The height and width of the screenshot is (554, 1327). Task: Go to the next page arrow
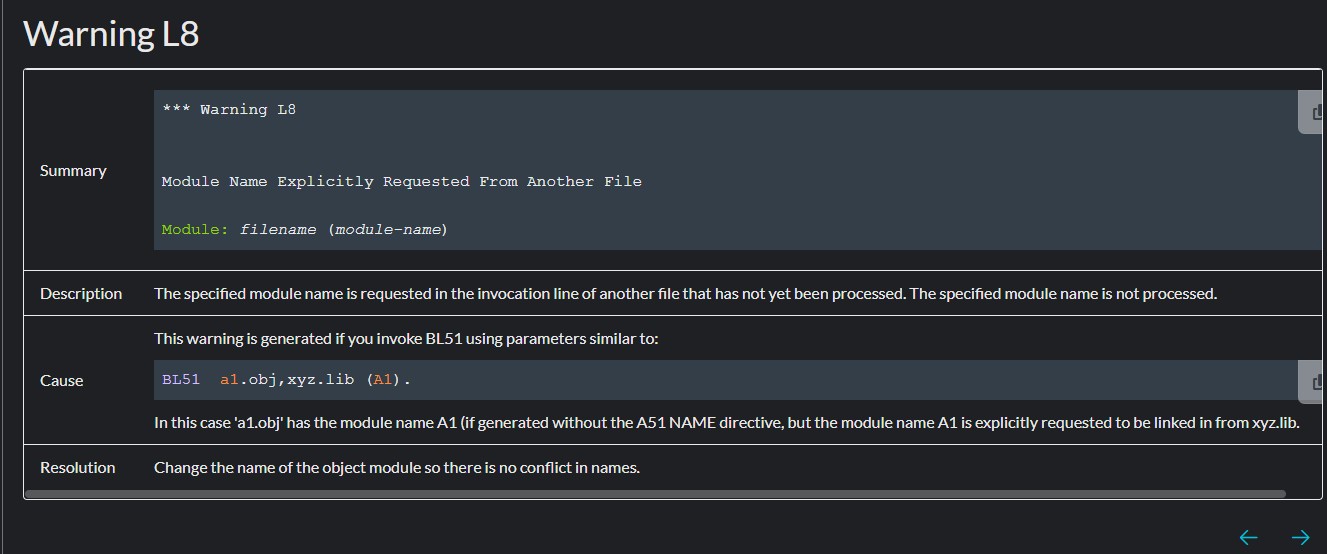pos(1300,538)
